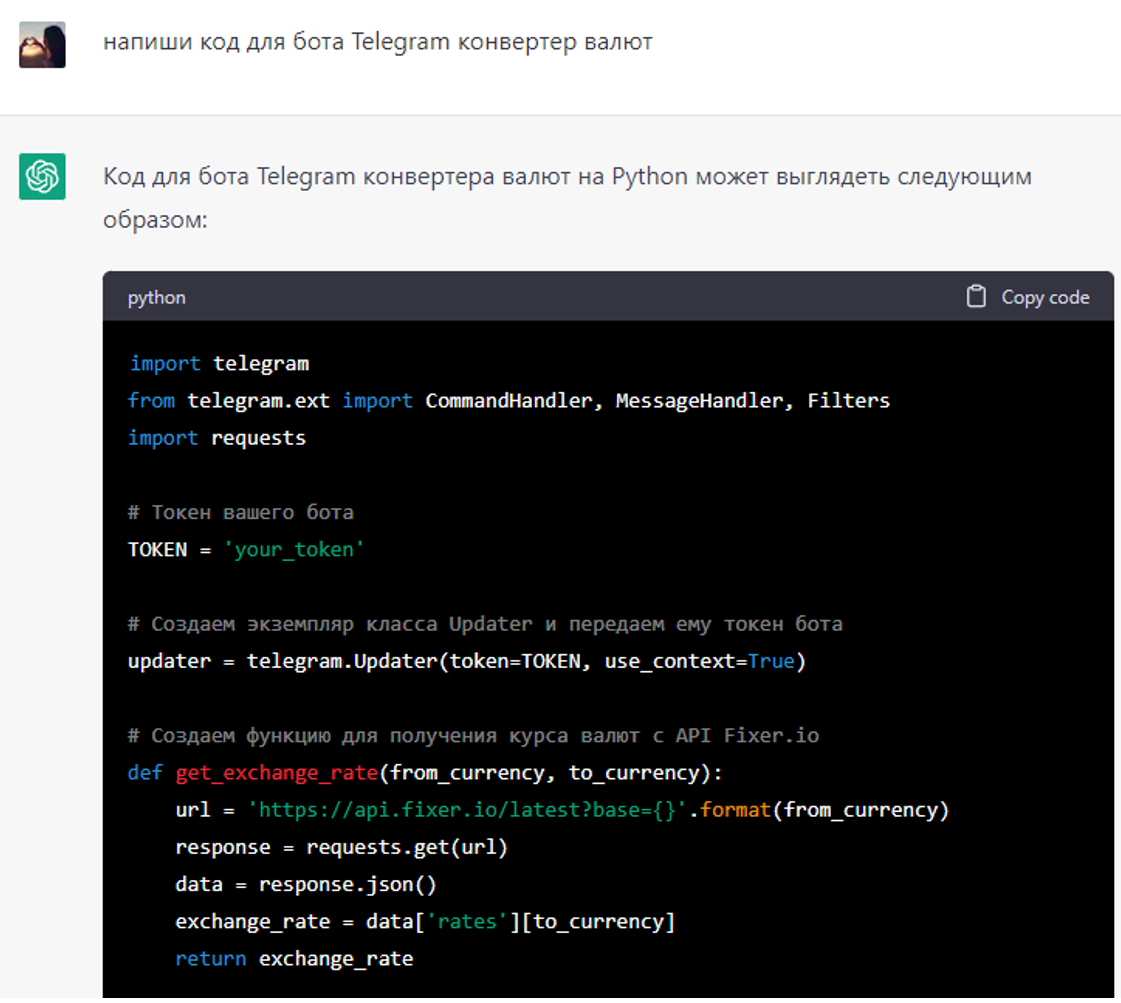This screenshot has width=1121, height=1003.
Task: Click the api.fixer.io URL string
Action: pos(468,809)
